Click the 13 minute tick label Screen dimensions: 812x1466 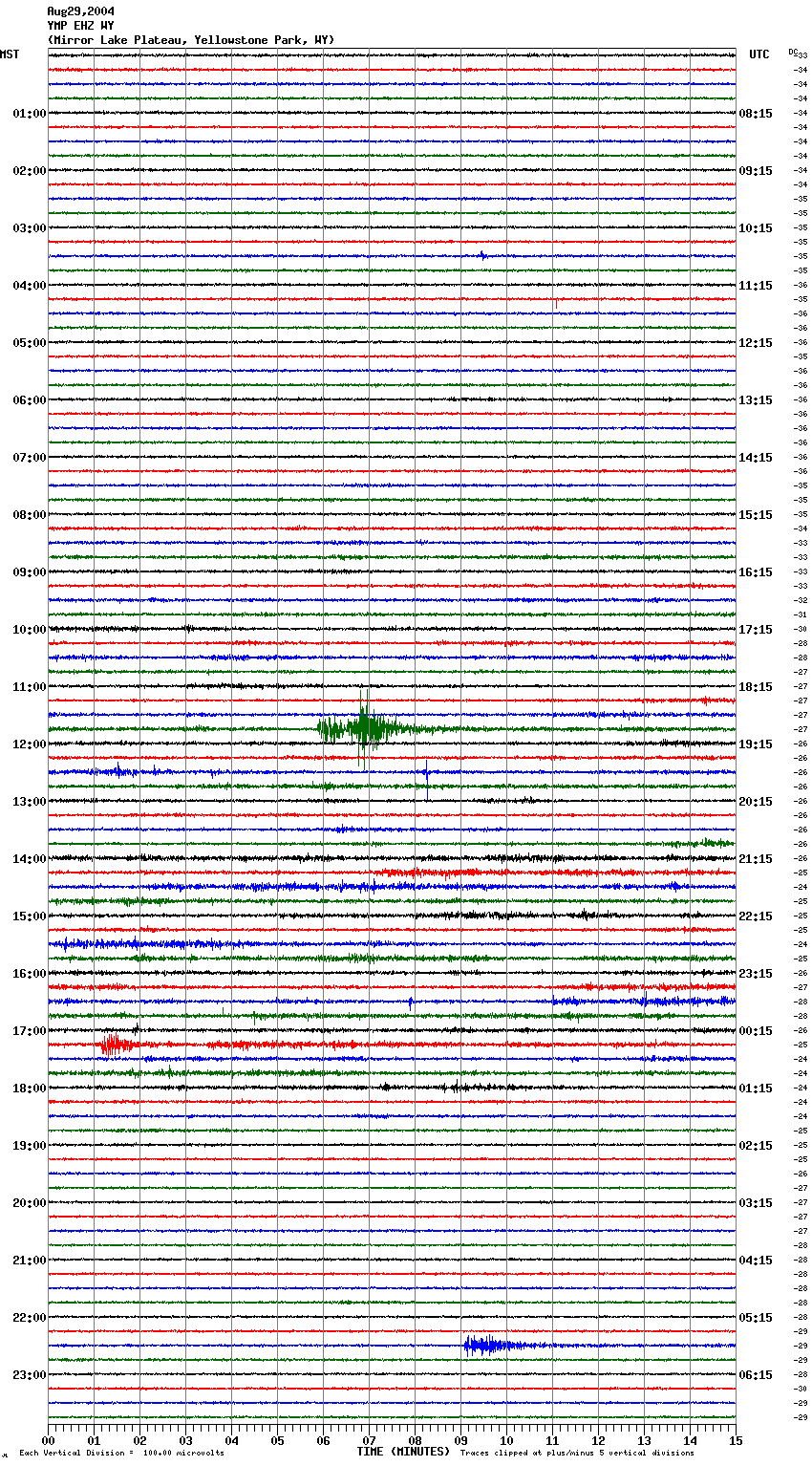click(x=644, y=1440)
